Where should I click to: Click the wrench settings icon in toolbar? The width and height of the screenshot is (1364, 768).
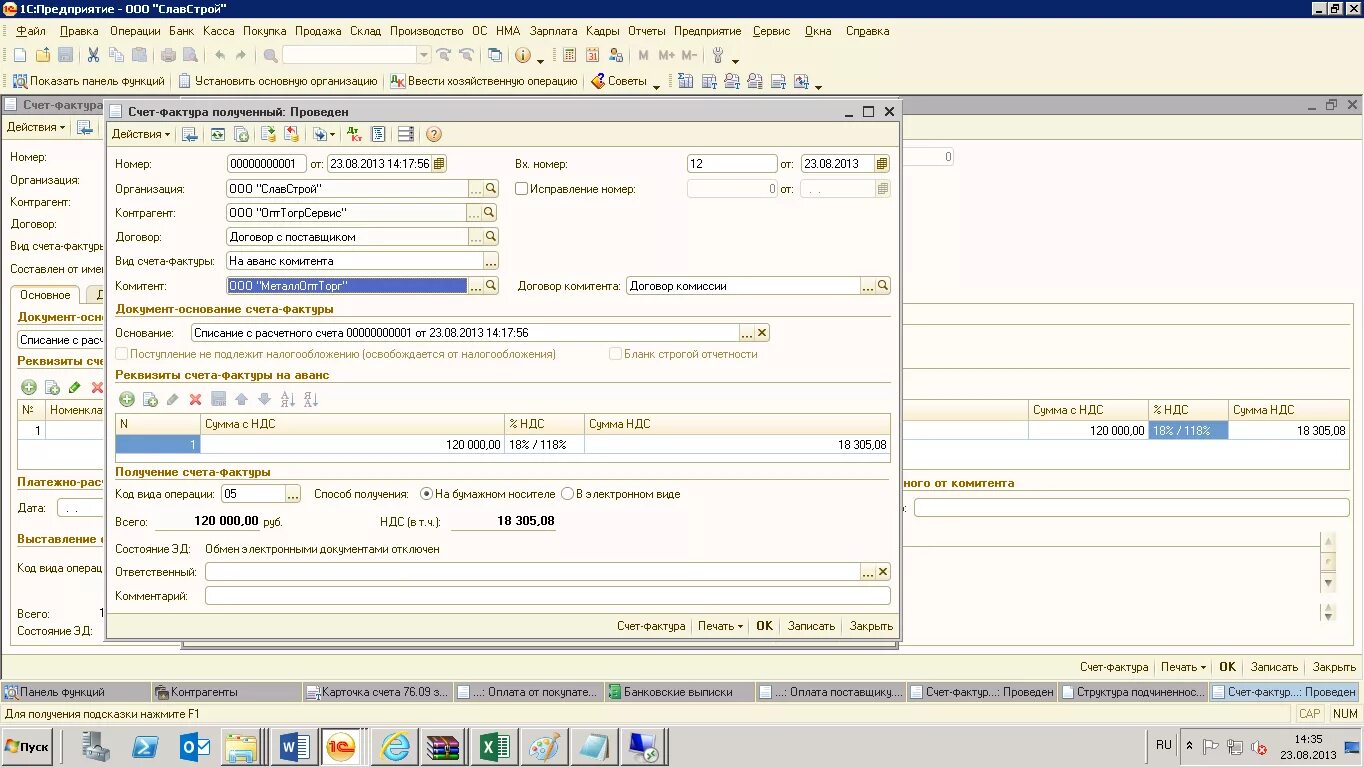[716, 56]
